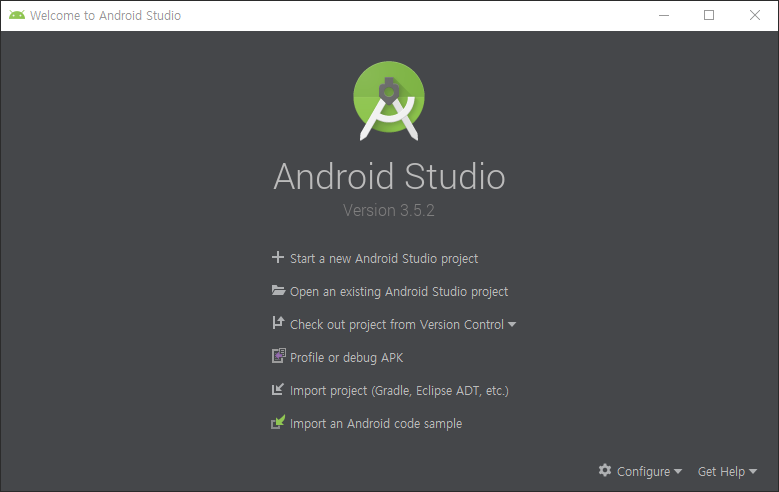Viewport: 779px width, 492px height.
Task: Click the import code sample icon
Action: click(278, 422)
